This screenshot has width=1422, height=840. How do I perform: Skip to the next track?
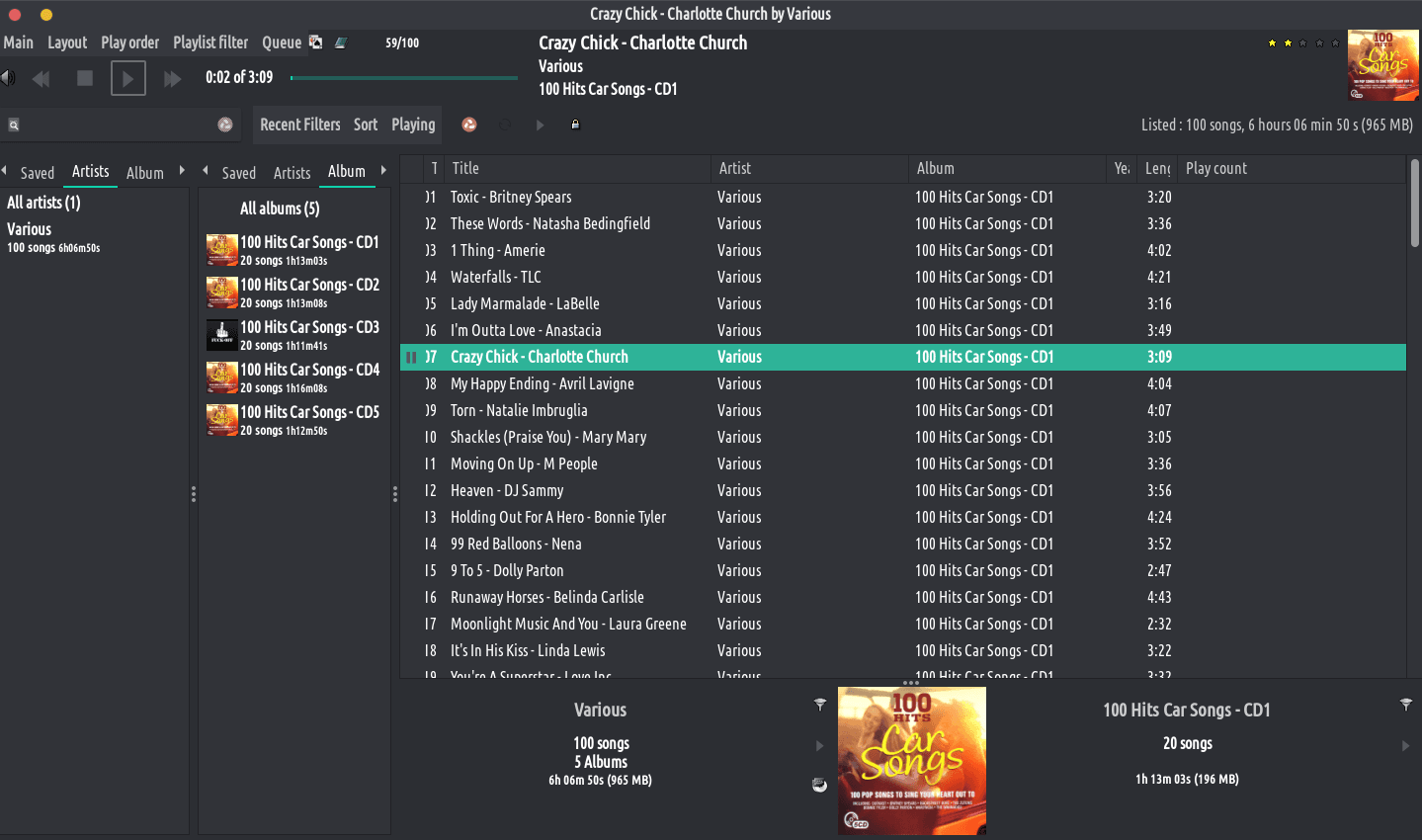coord(172,79)
